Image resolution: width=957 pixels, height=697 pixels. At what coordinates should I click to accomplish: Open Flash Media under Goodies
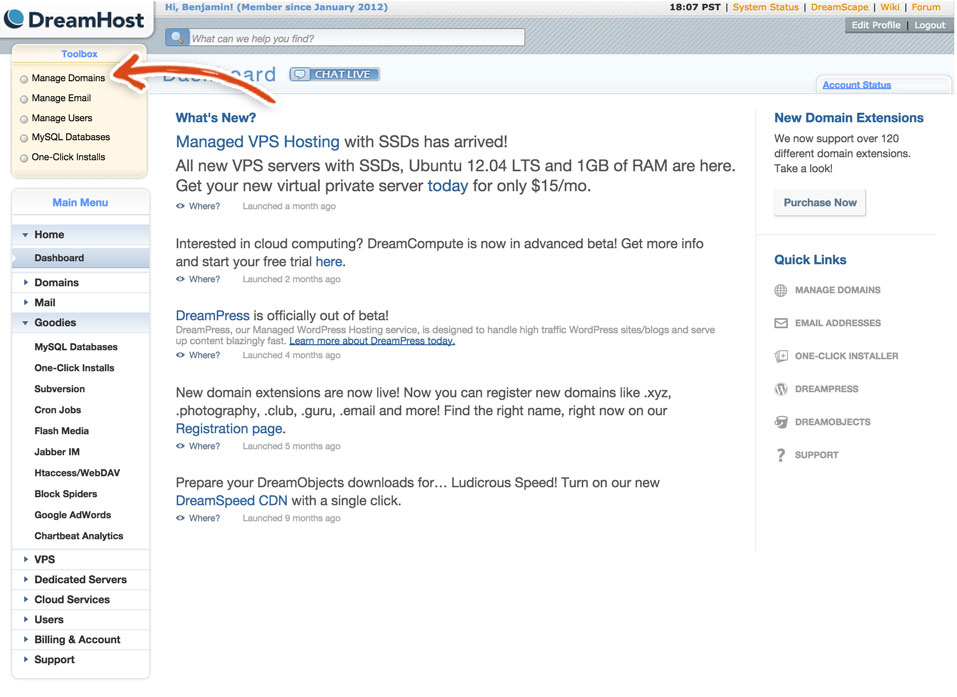(62, 432)
